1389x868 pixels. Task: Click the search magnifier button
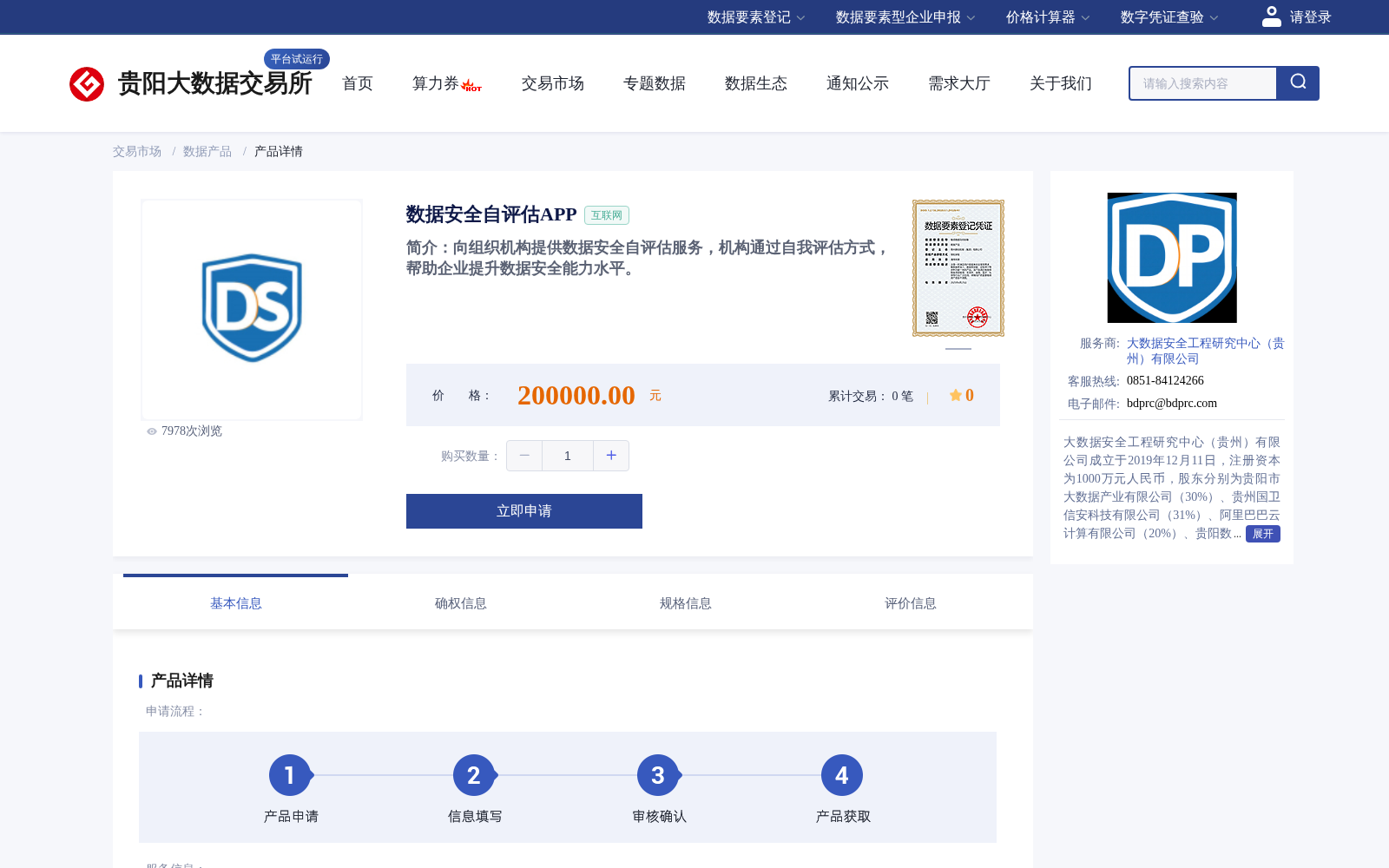pos(1298,83)
